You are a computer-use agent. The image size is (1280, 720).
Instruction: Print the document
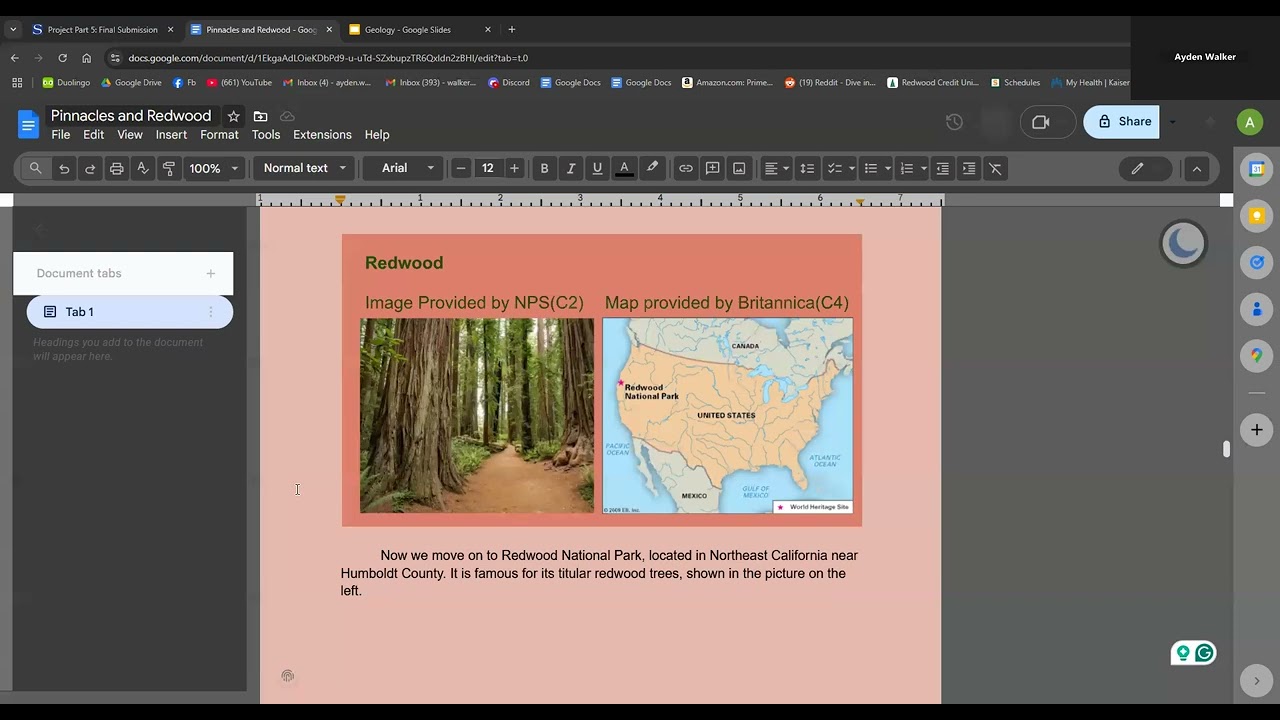117,168
